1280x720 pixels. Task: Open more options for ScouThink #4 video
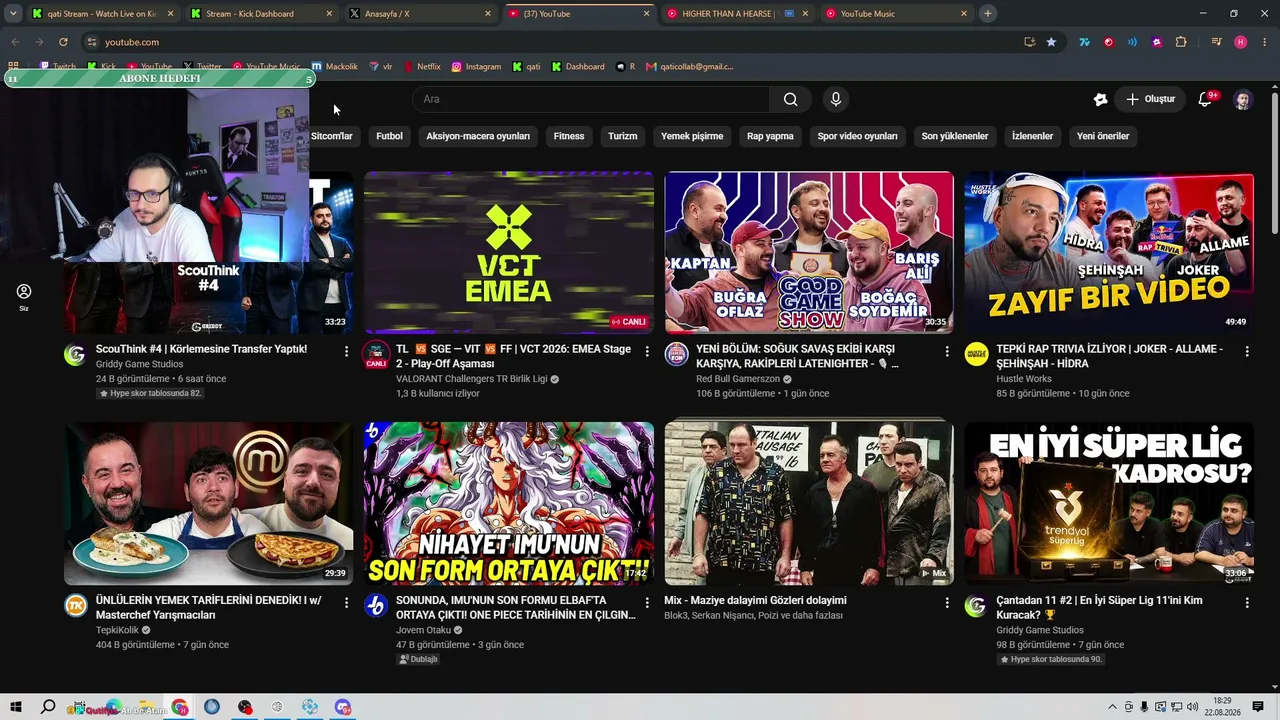(x=346, y=352)
